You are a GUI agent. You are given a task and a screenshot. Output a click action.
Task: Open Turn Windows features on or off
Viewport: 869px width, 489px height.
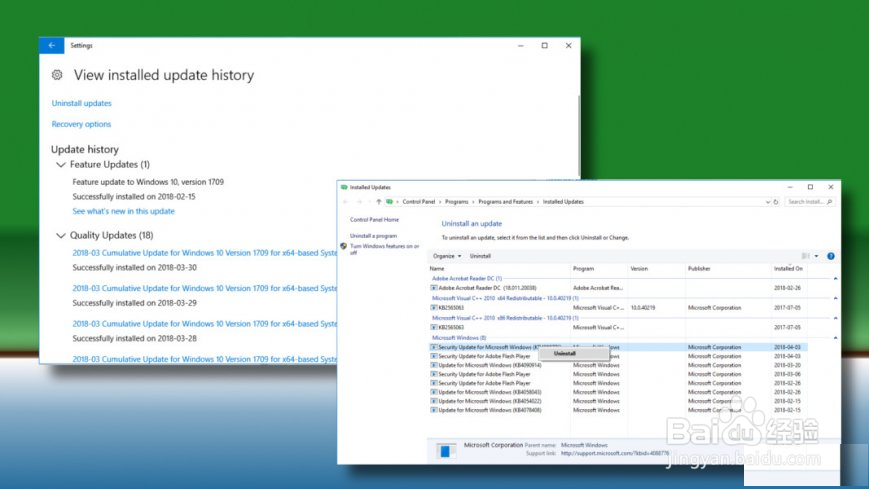384,249
